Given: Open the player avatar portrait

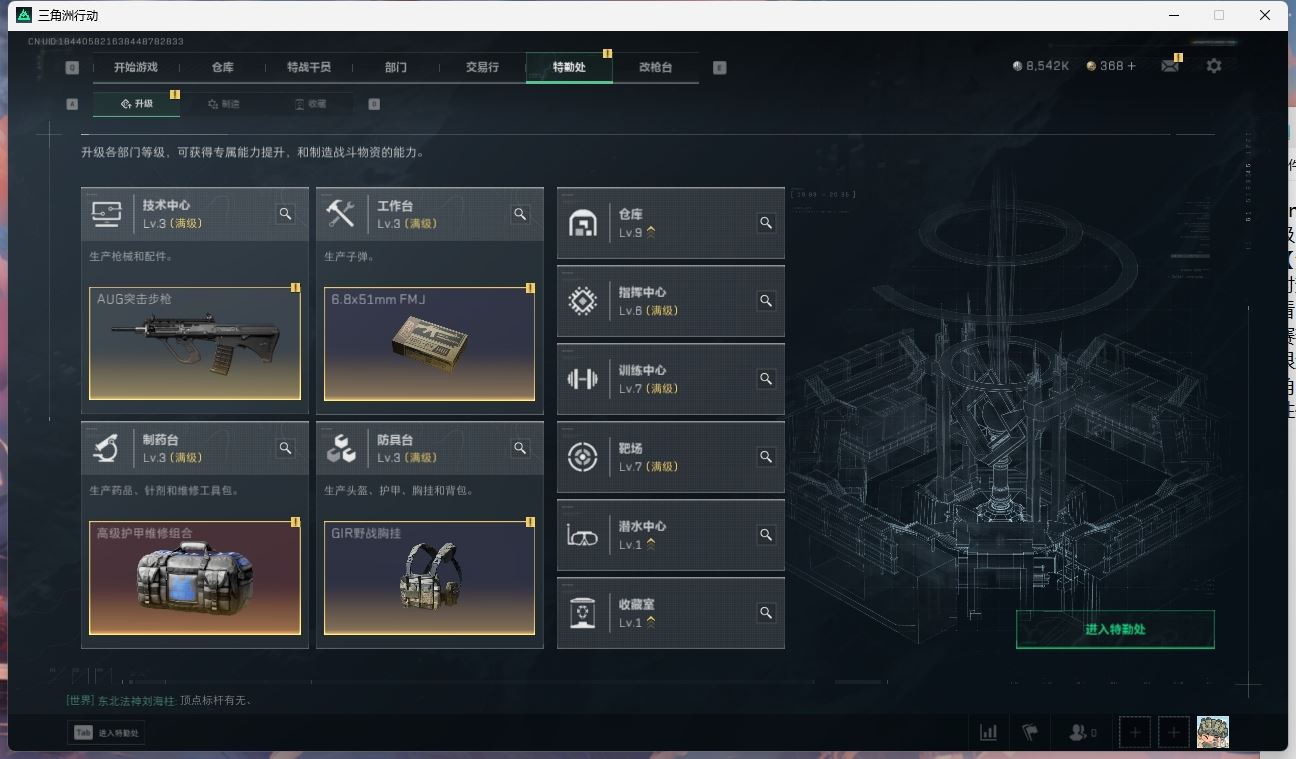Looking at the screenshot, I should point(1213,732).
